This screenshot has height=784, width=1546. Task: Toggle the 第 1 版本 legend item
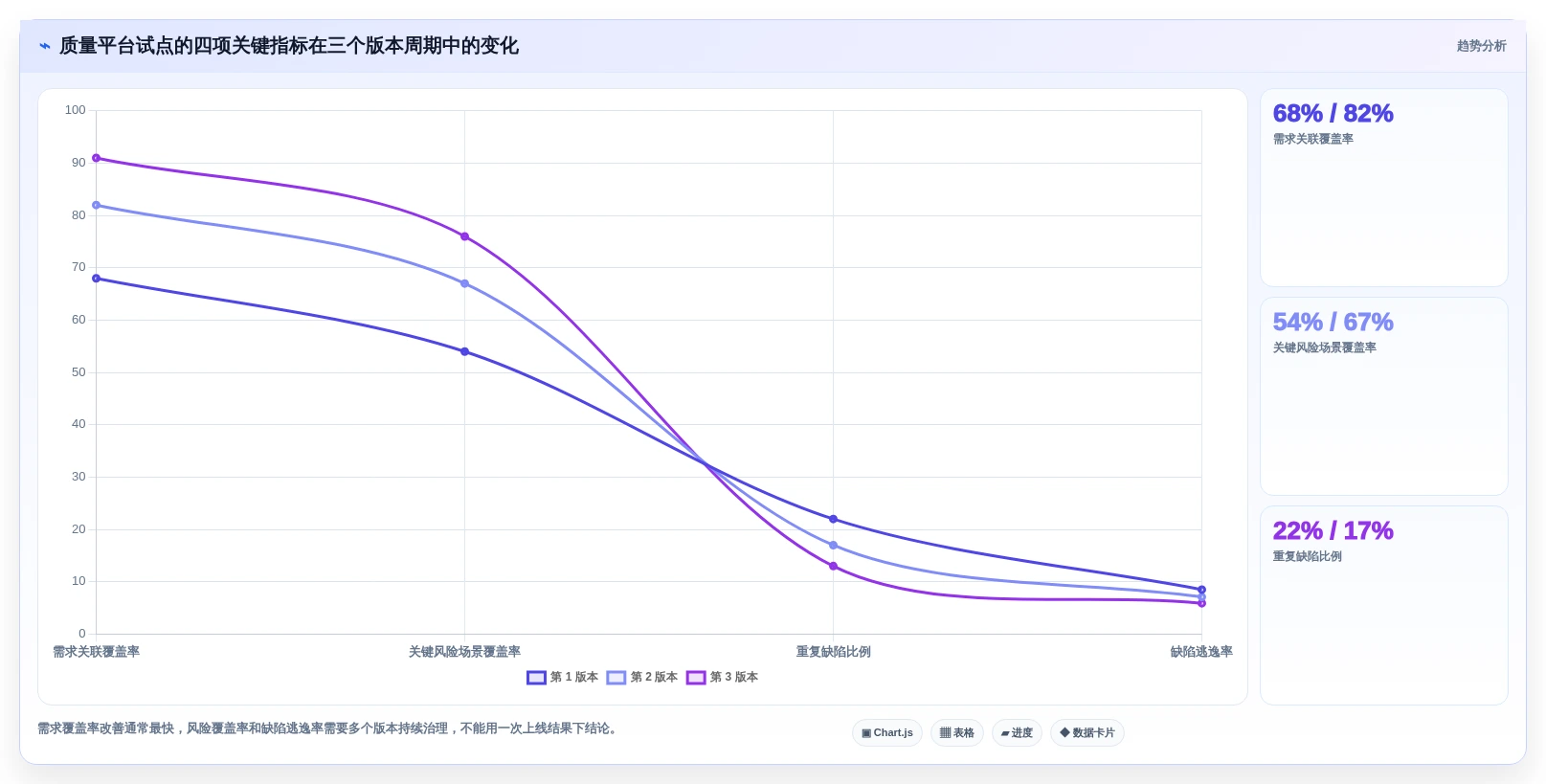point(562,677)
